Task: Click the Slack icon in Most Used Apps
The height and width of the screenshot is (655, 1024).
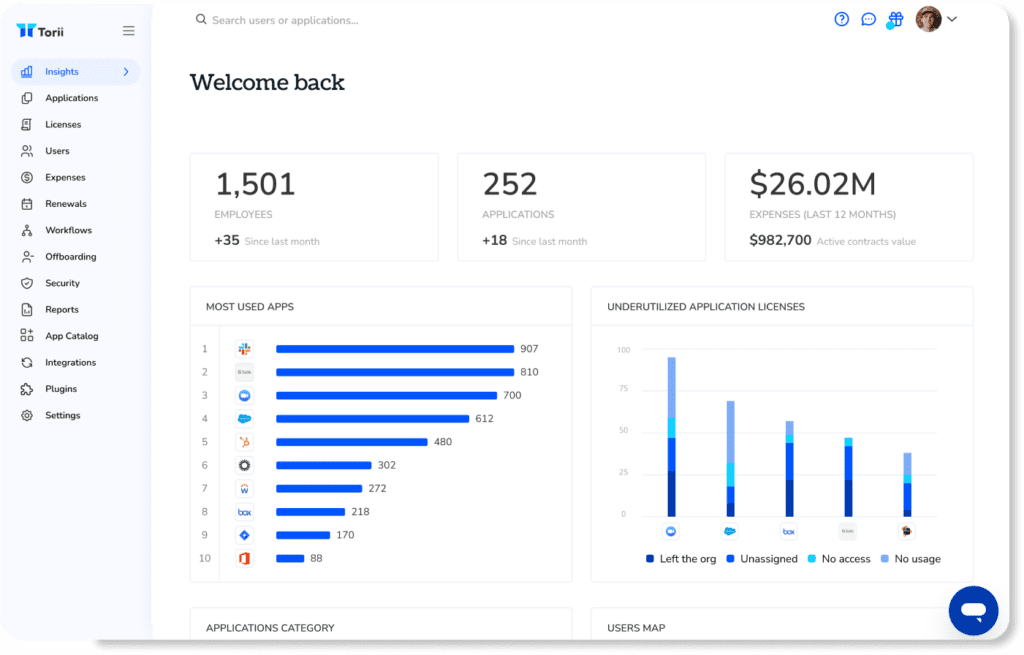Action: (x=244, y=349)
